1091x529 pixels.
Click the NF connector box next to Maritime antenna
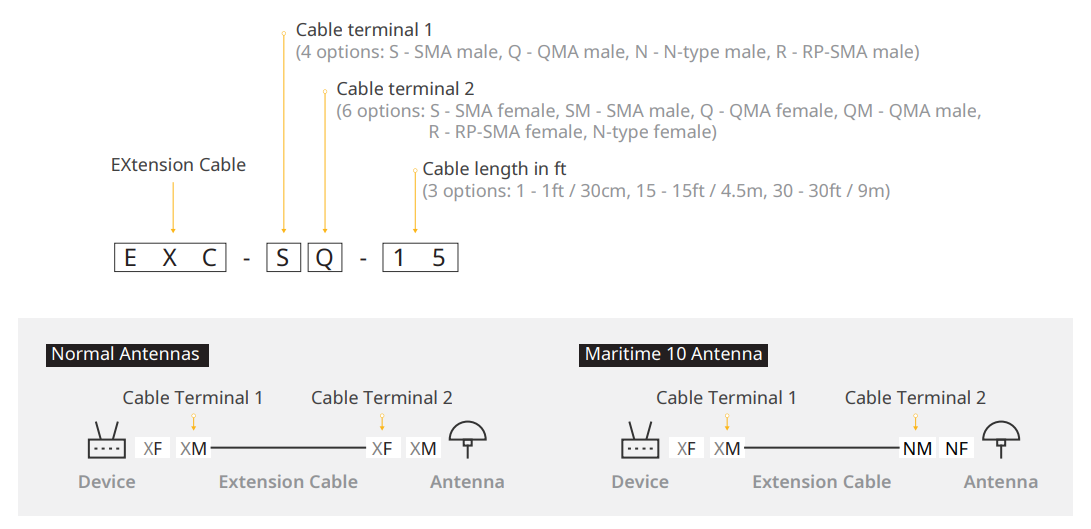click(957, 449)
